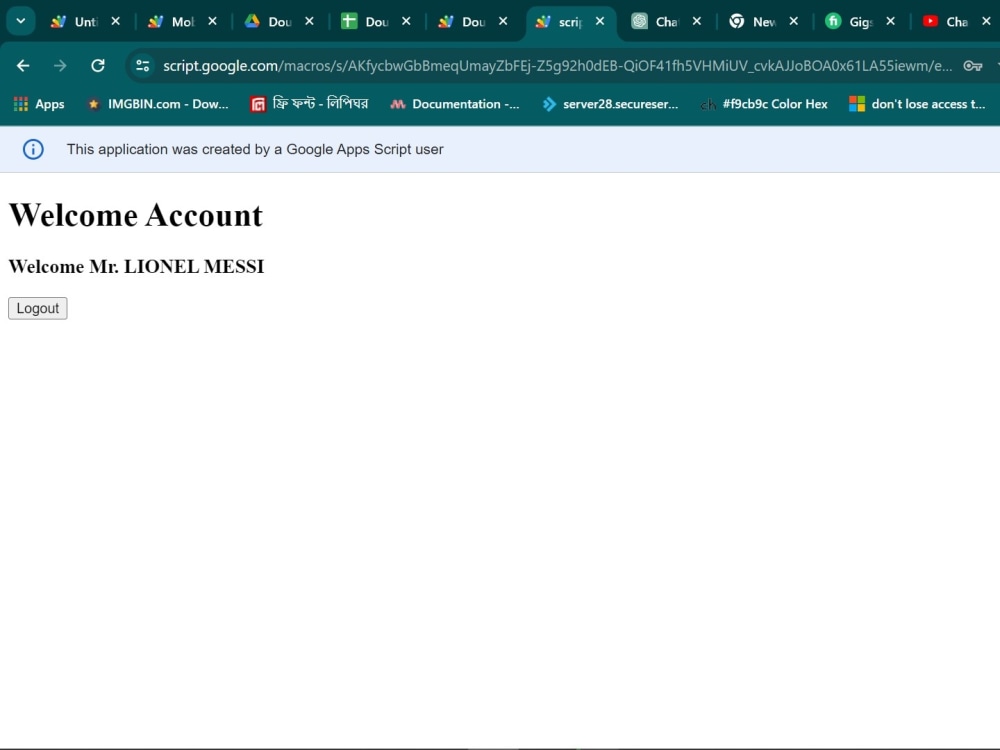Close the Fiverr Gigs tab
This screenshot has height=750, width=1000.
pyautogui.click(x=891, y=21)
